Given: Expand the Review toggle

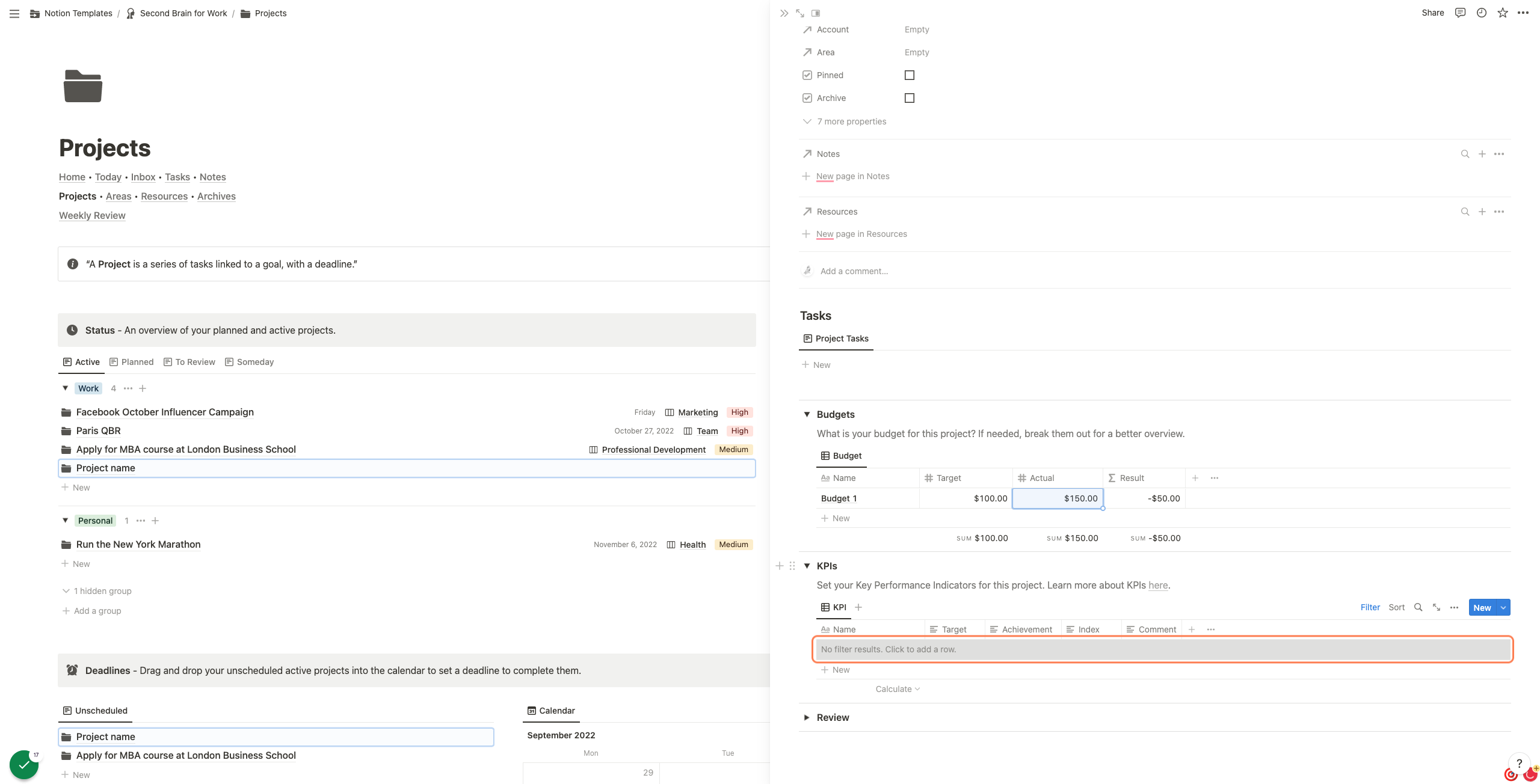Looking at the screenshot, I should pos(807,717).
